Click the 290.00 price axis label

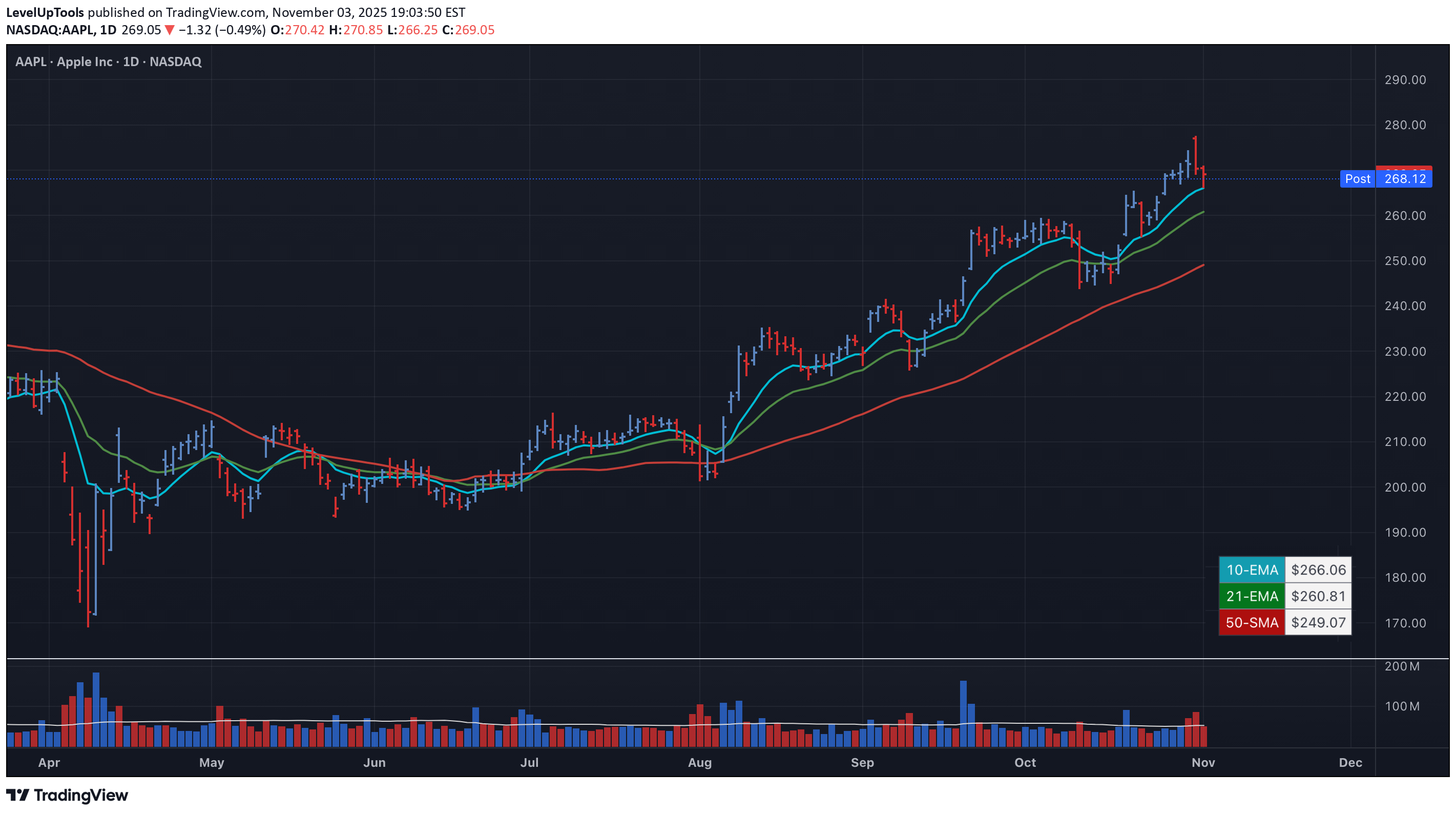click(1405, 80)
